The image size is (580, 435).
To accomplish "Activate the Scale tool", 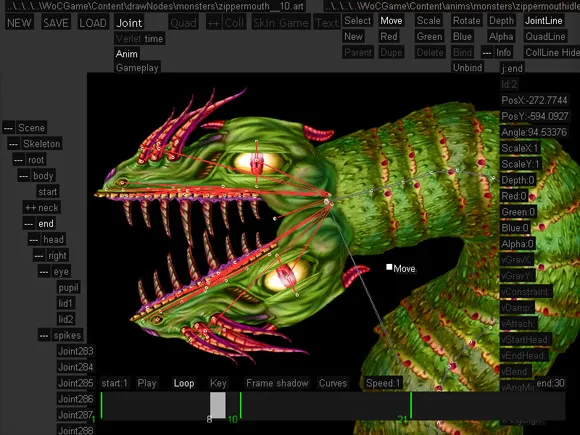I will (x=429, y=21).
